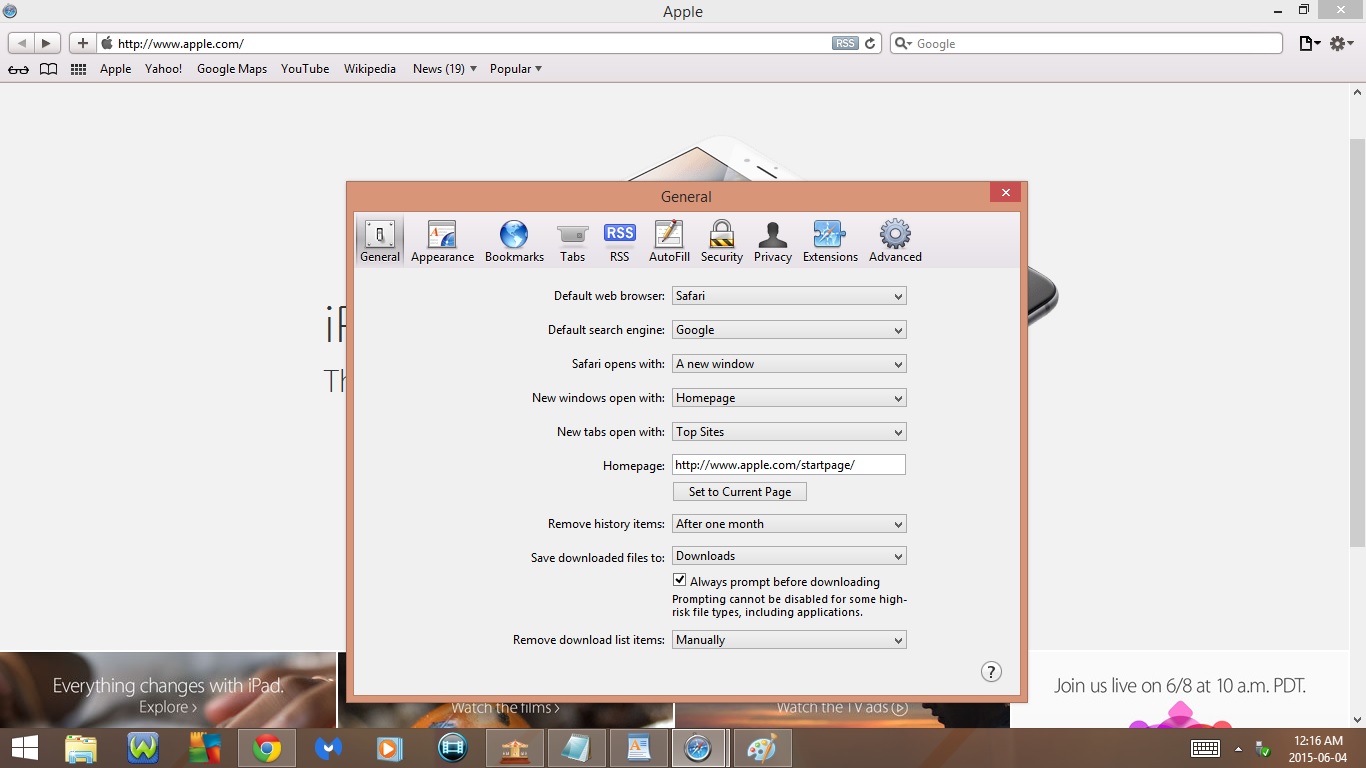Expand New tabs open with dropdown
The height and width of the screenshot is (768, 1366).
(x=789, y=432)
